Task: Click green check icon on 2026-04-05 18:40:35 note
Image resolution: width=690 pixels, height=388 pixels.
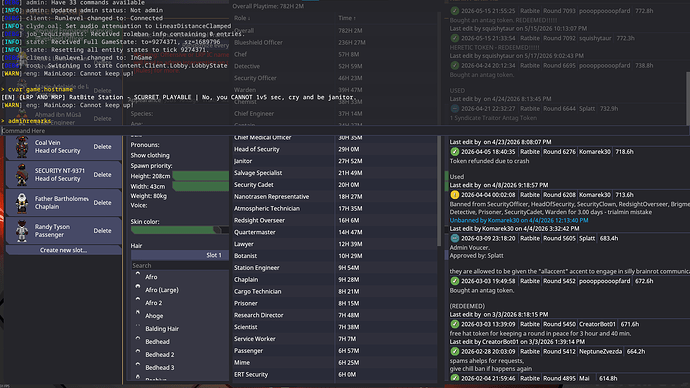Action: point(455,152)
